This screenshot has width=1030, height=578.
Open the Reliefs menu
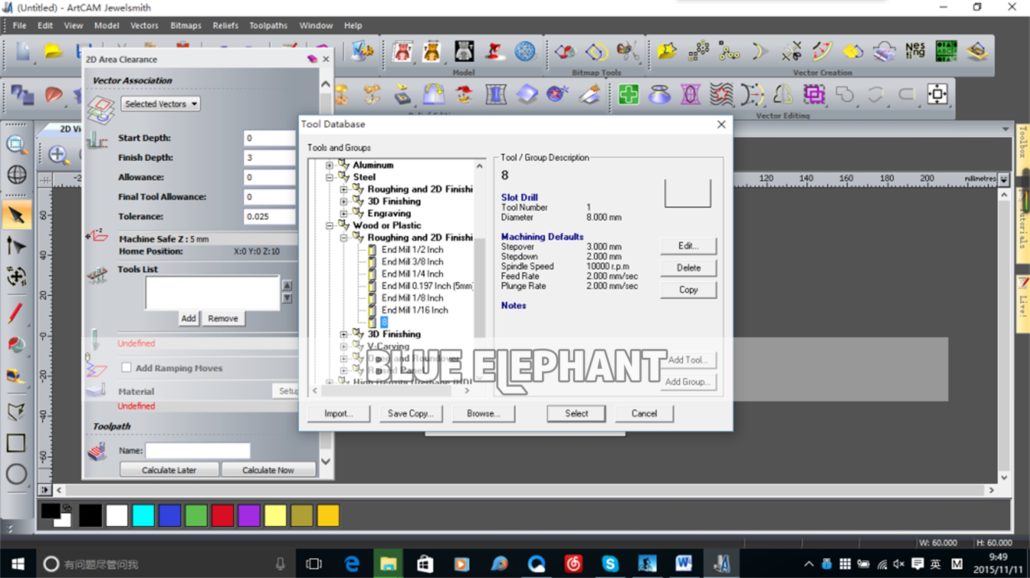pyautogui.click(x=225, y=26)
